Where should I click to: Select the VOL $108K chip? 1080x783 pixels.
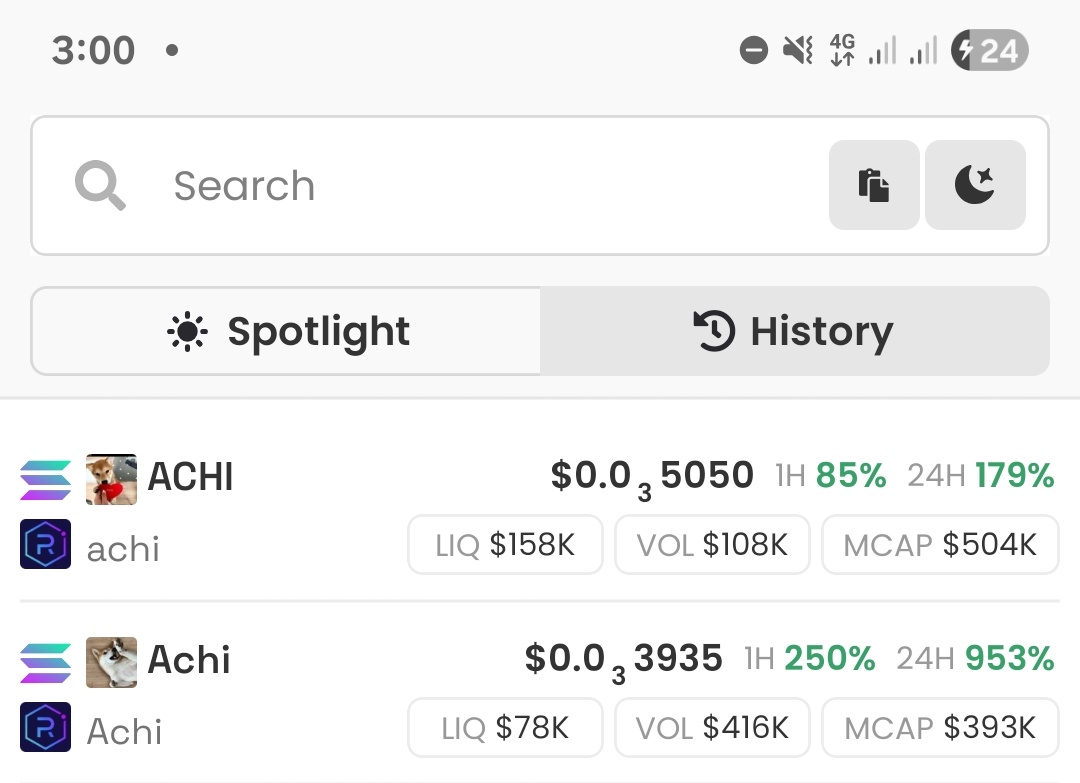click(x=712, y=545)
